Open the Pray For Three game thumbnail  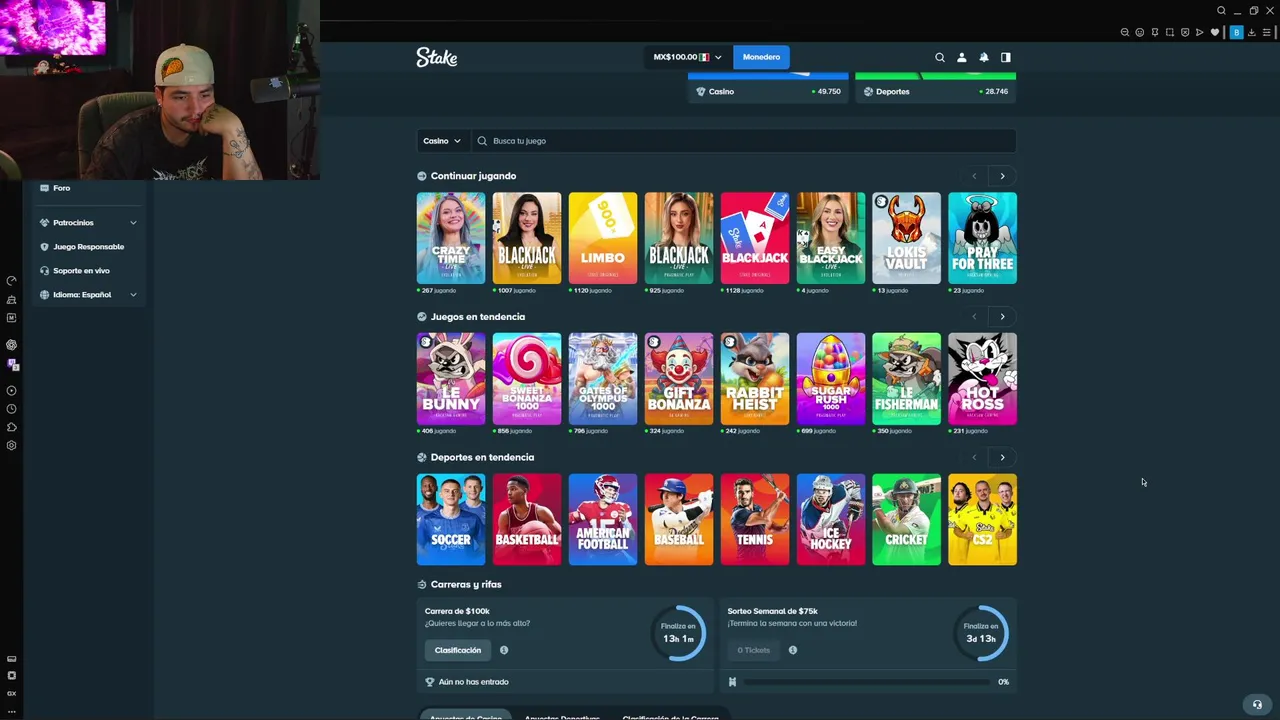pos(983,238)
